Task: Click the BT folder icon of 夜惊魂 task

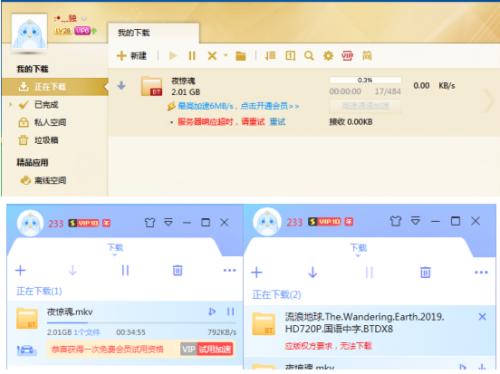Action: pyautogui.click(x=152, y=86)
